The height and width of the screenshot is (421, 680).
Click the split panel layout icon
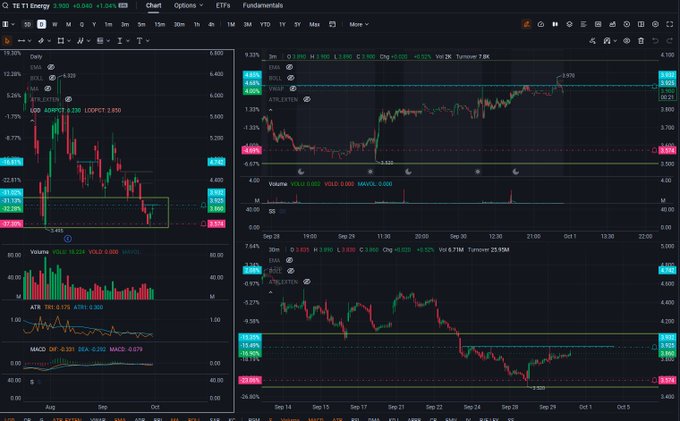641,25
